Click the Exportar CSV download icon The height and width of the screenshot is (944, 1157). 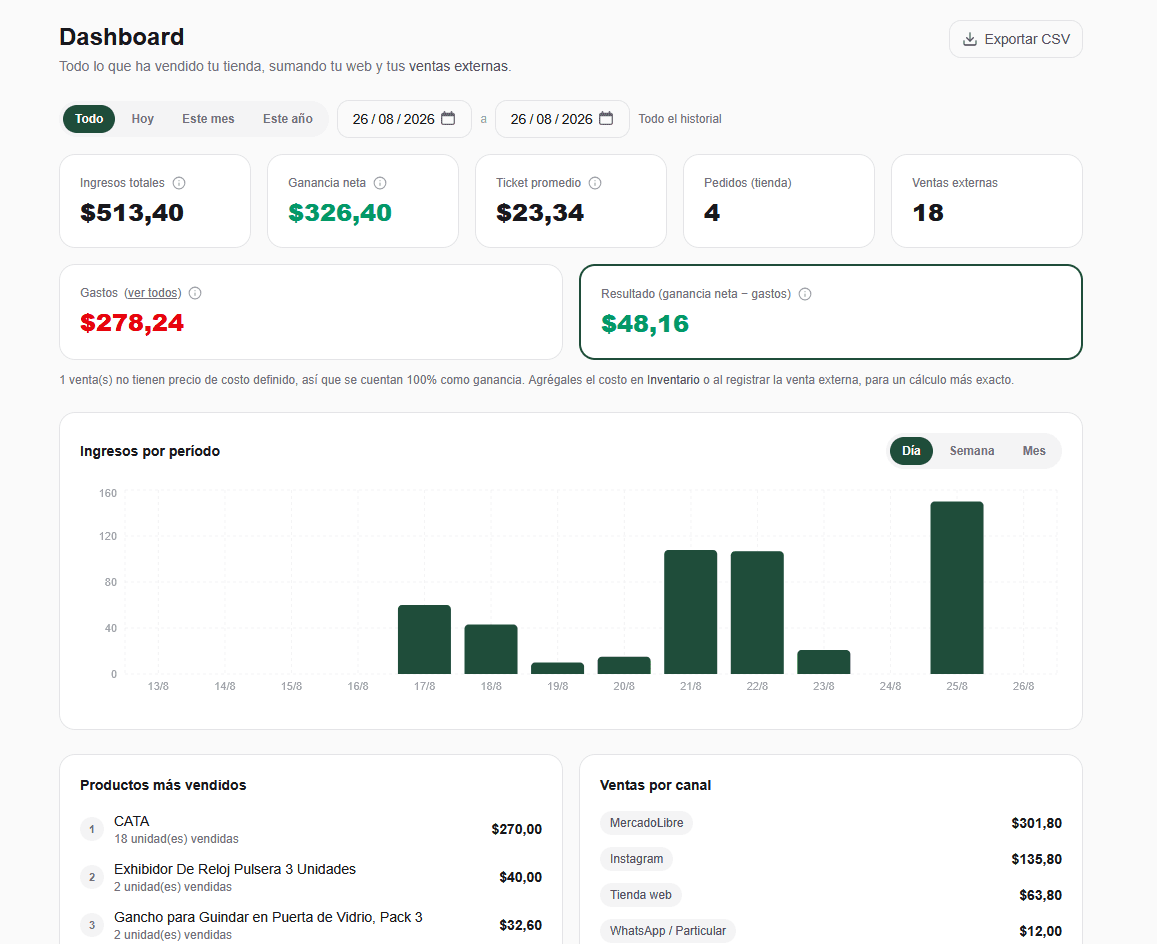[x=970, y=39]
